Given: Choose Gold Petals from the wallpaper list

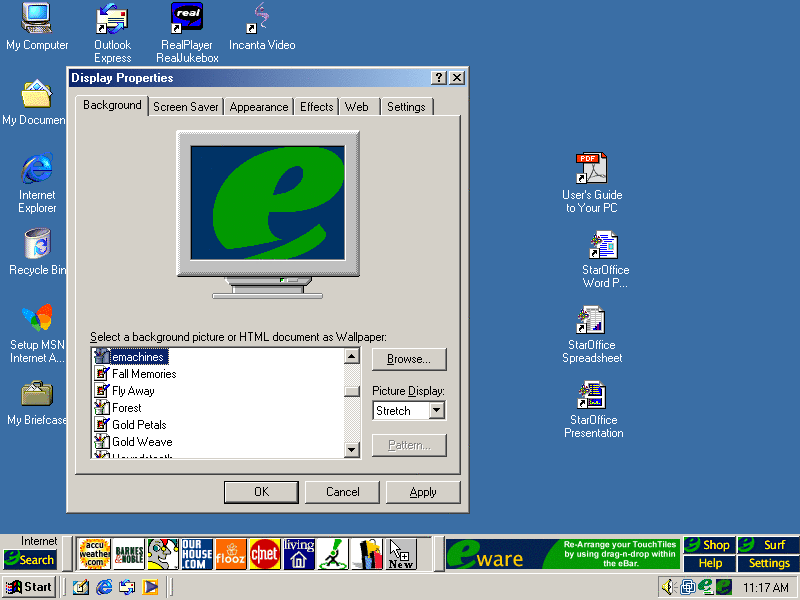Looking at the screenshot, I should (139, 425).
